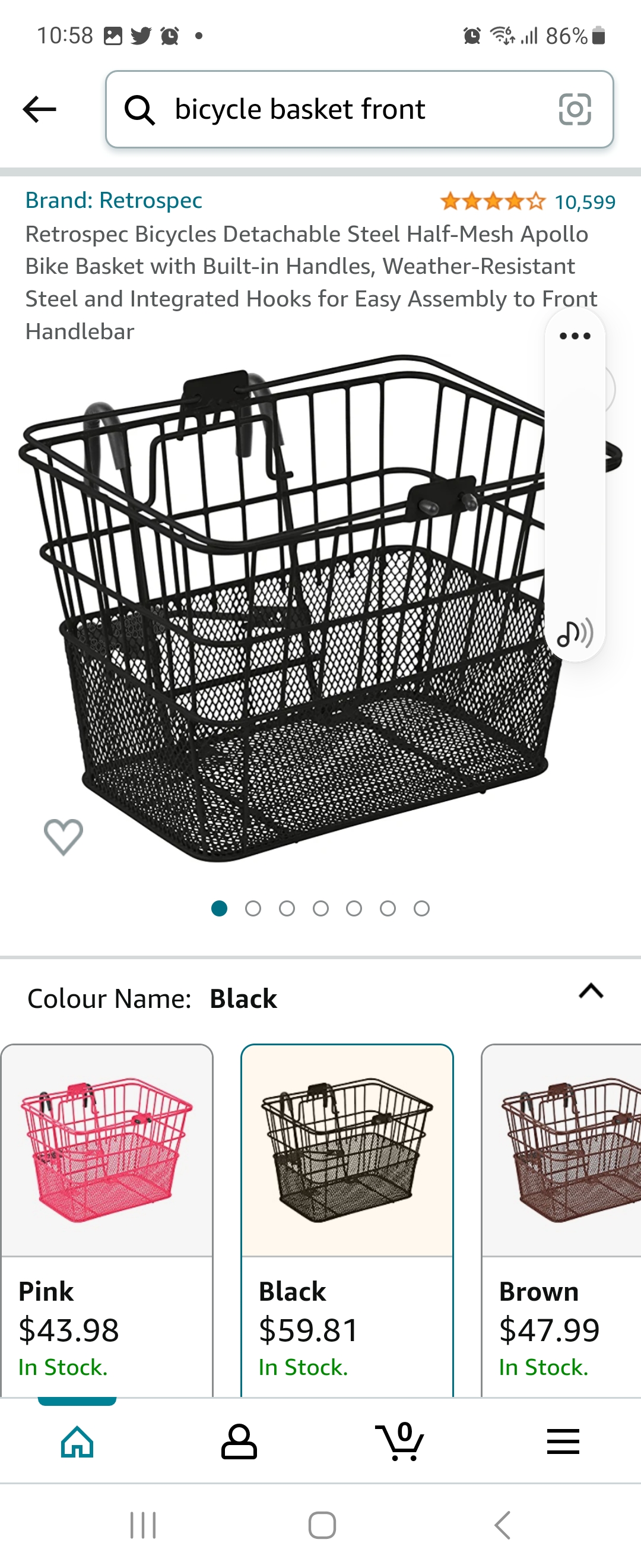This screenshot has height=1568, width=641.
Task: Open the 10,599 ratings link
Action: (x=585, y=202)
